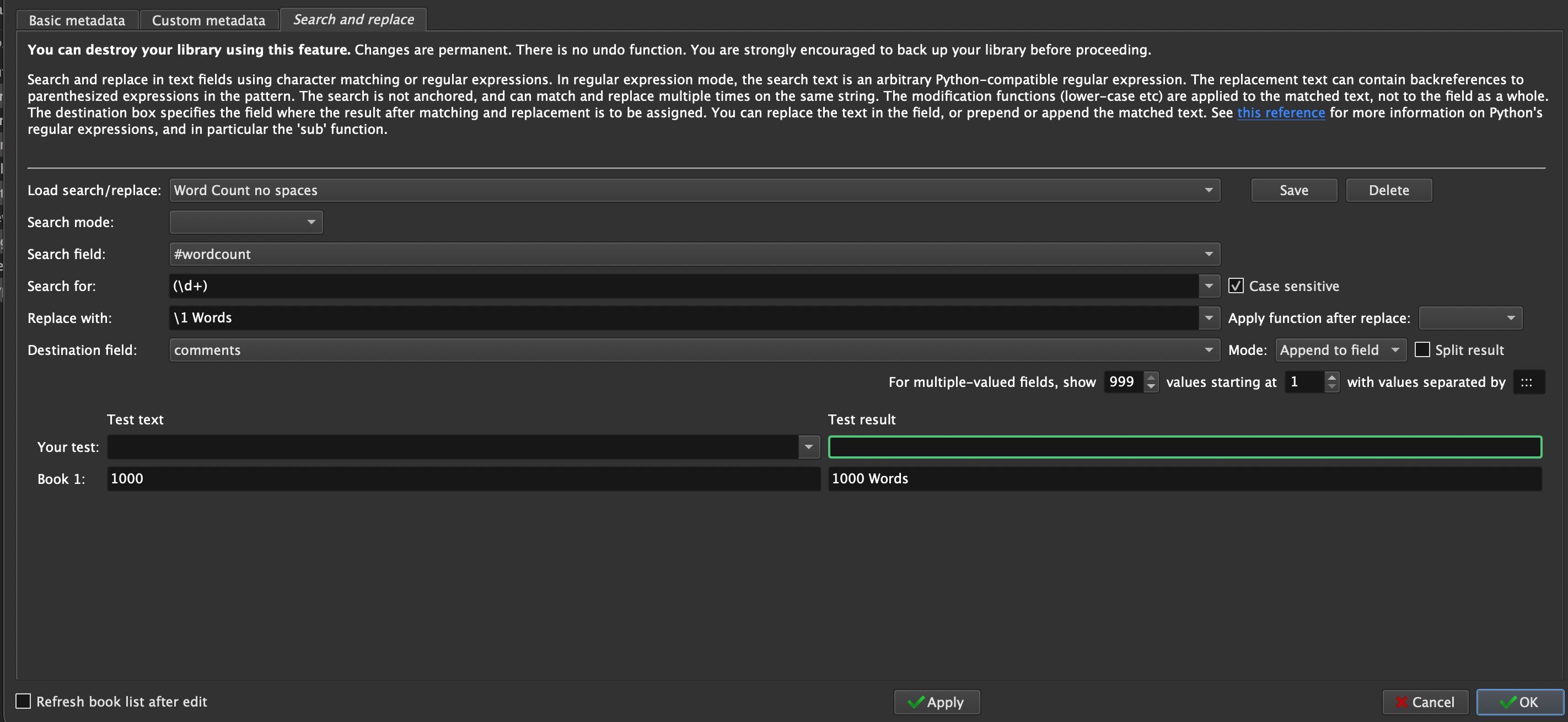The height and width of the screenshot is (722, 1568).
Task: Open the Search mode dropdown
Action: coord(246,222)
